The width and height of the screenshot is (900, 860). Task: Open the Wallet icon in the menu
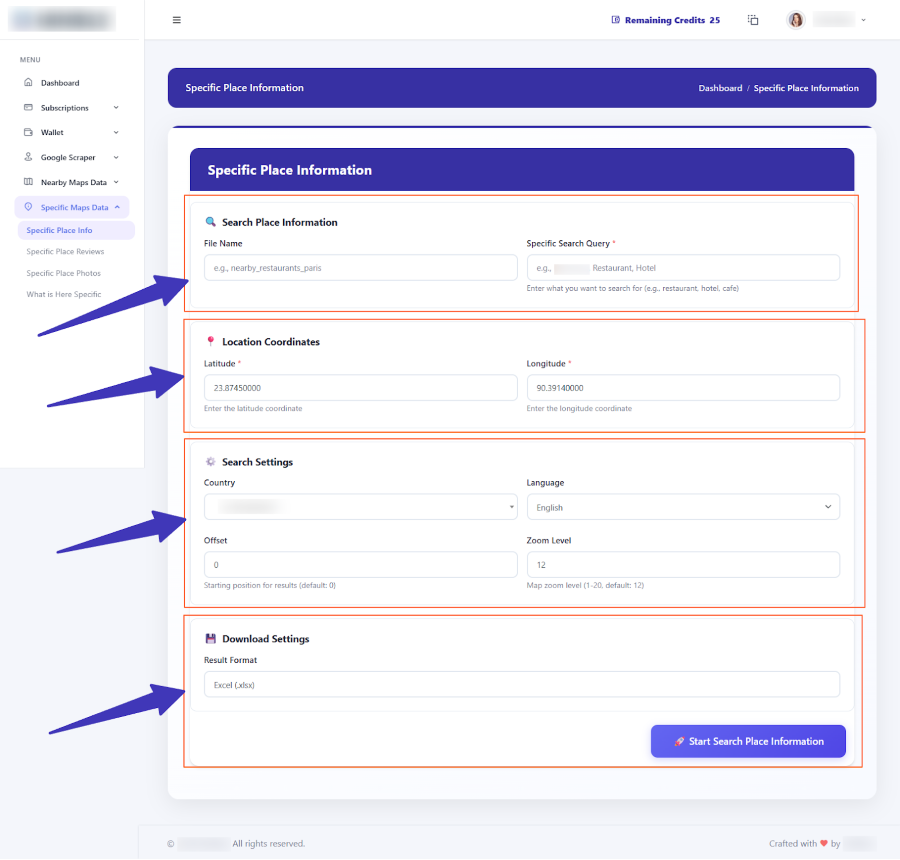pyautogui.click(x=29, y=132)
